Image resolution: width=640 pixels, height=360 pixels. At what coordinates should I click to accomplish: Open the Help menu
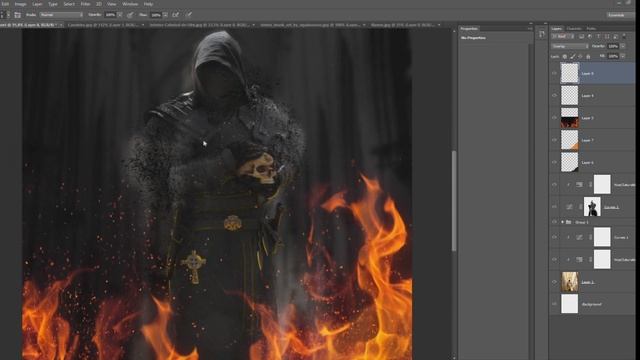(148, 4)
